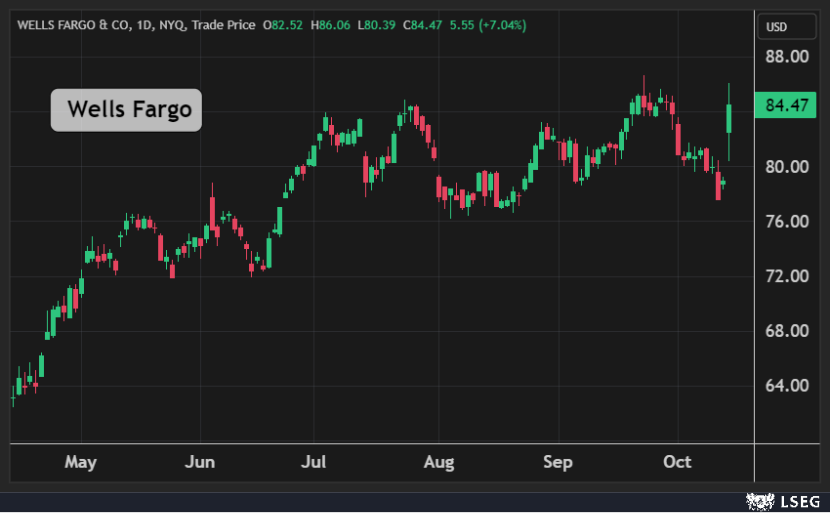Click the Jun label on the time axis

tap(201, 462)
